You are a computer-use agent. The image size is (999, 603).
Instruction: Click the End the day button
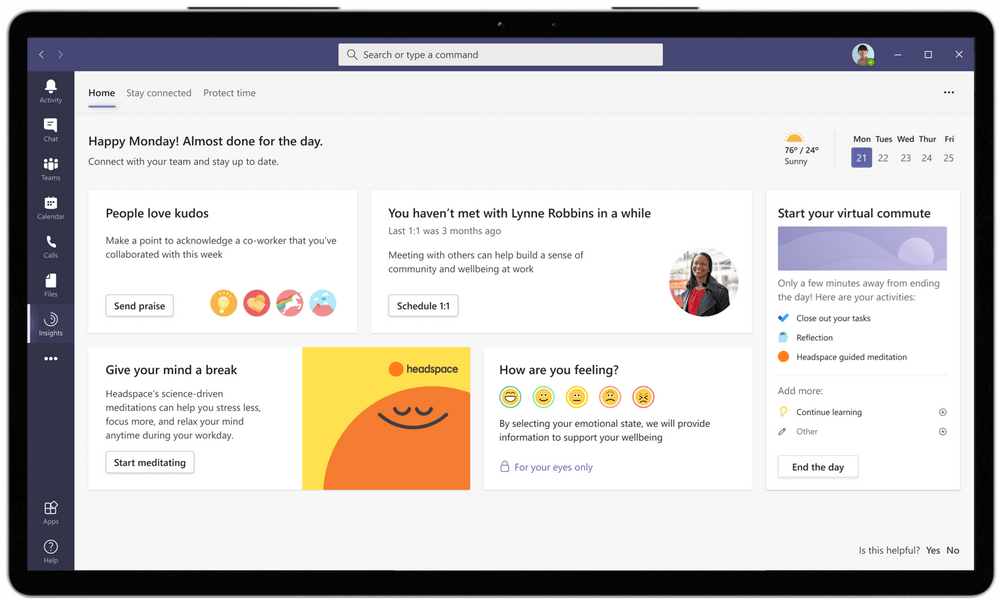pyautogui.click(x=817, y=467)
